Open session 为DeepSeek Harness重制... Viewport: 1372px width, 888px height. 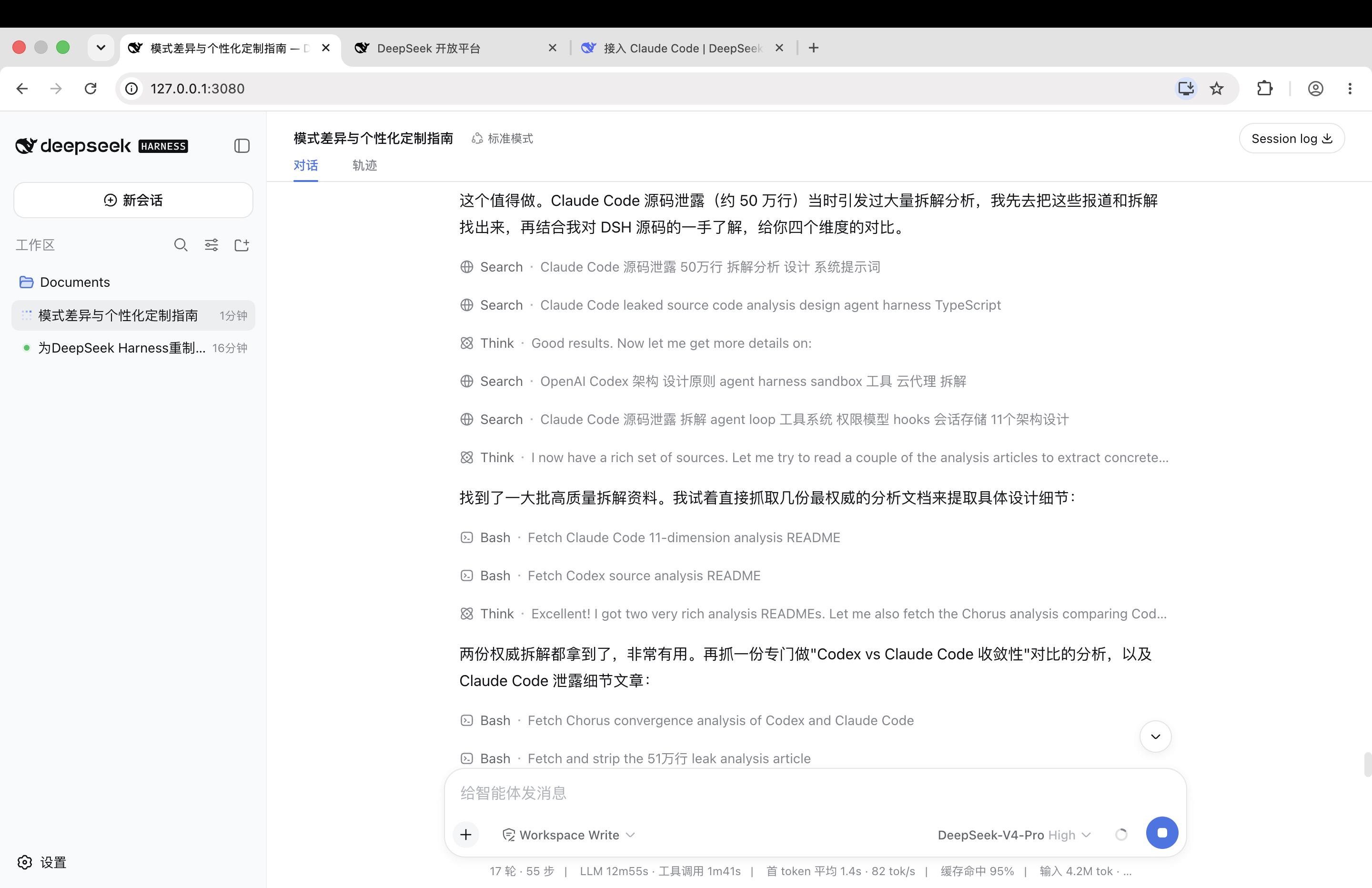tap(133, 348)
